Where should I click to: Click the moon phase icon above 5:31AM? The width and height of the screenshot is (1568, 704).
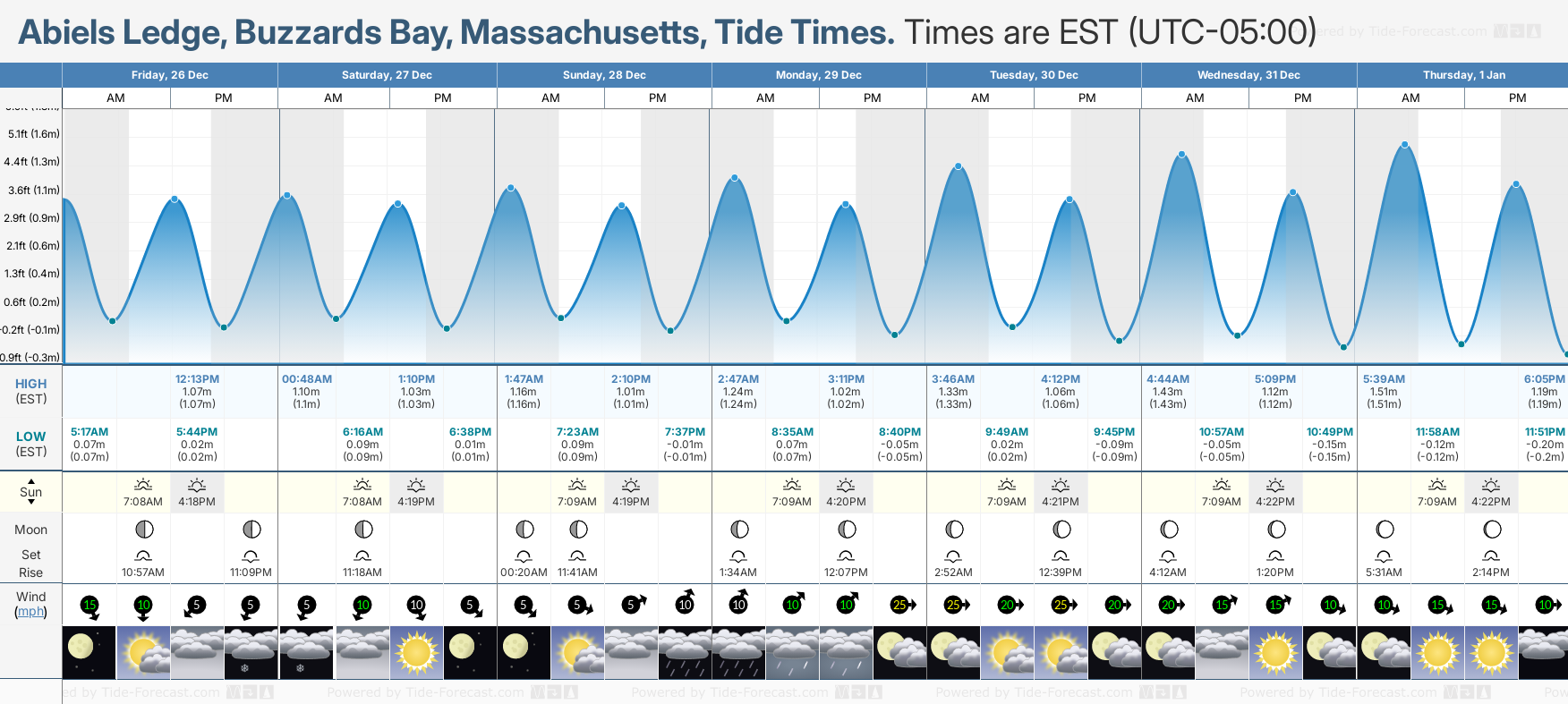pyautogui.click(x=1385, y=530)
